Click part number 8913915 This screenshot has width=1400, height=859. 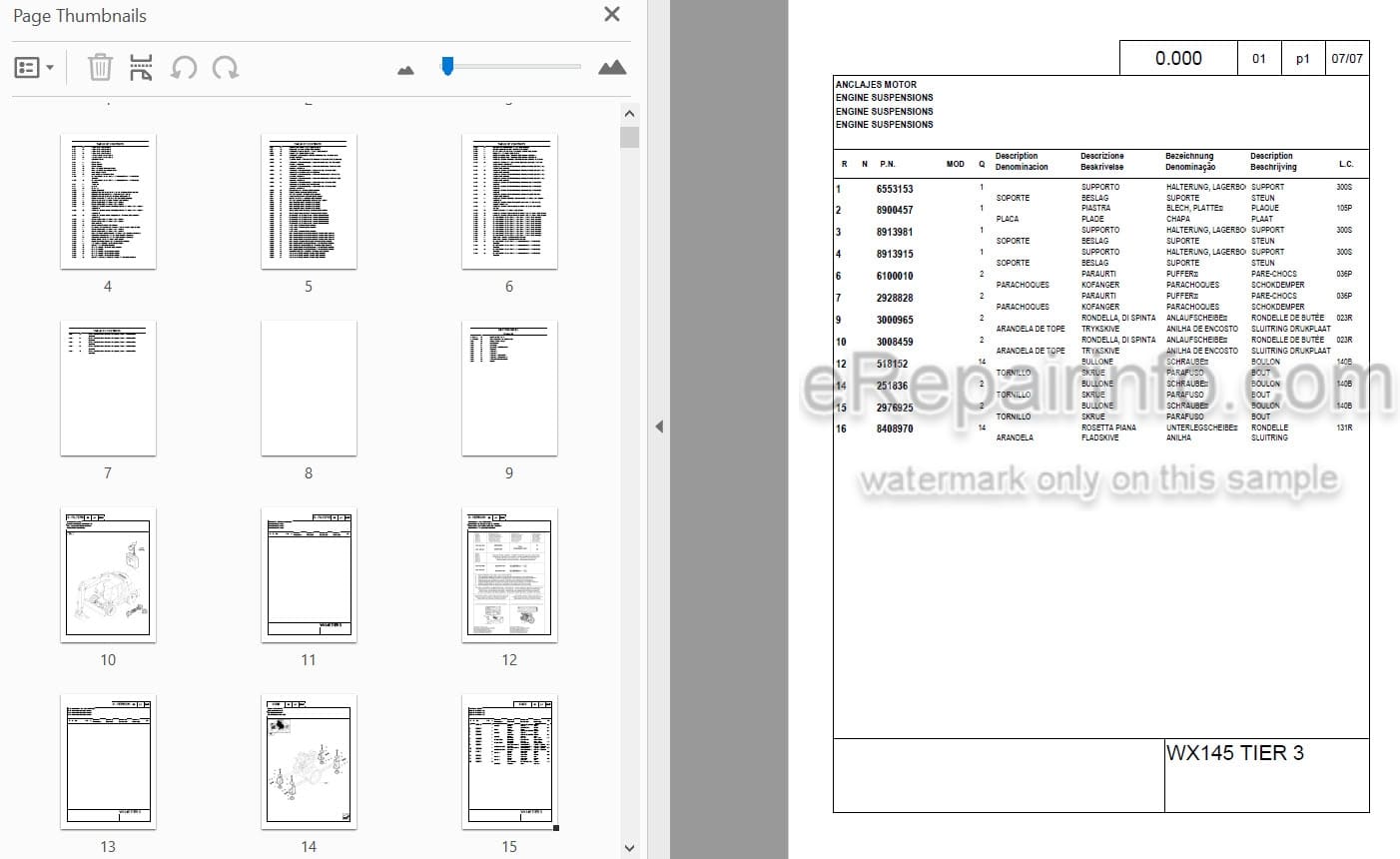(x=895, y=254)
